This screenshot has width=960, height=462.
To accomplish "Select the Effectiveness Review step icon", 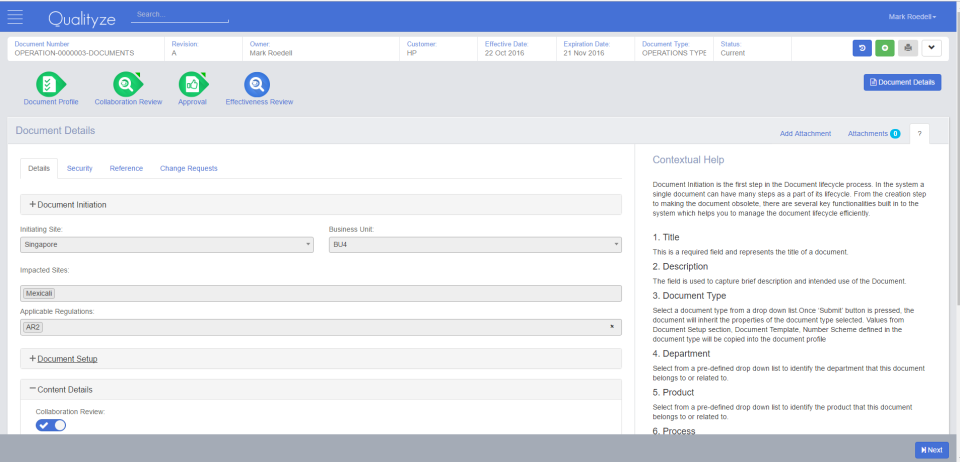I will (x=257, y=84).
